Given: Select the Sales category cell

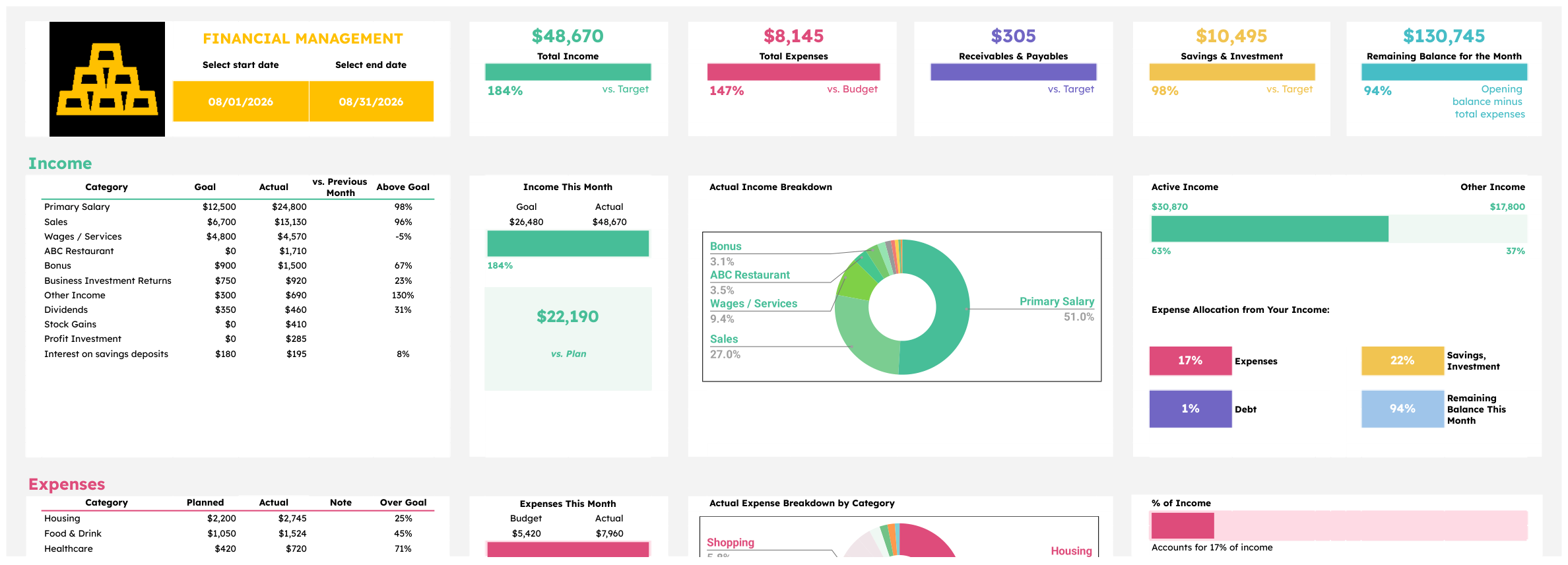Looking at the screenshot, I should (56, 222).
